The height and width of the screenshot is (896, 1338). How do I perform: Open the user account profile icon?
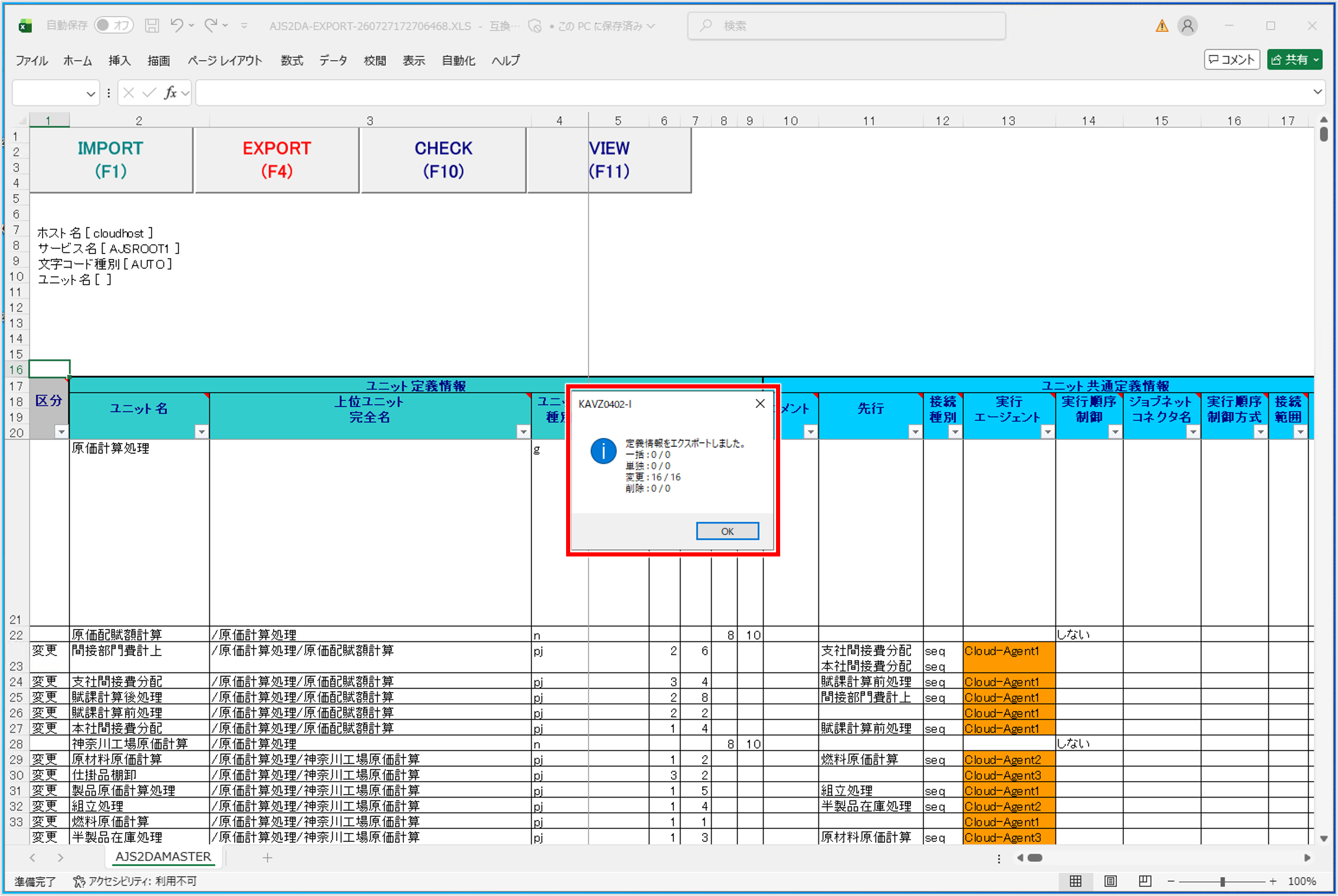(x=1187, y=26)
